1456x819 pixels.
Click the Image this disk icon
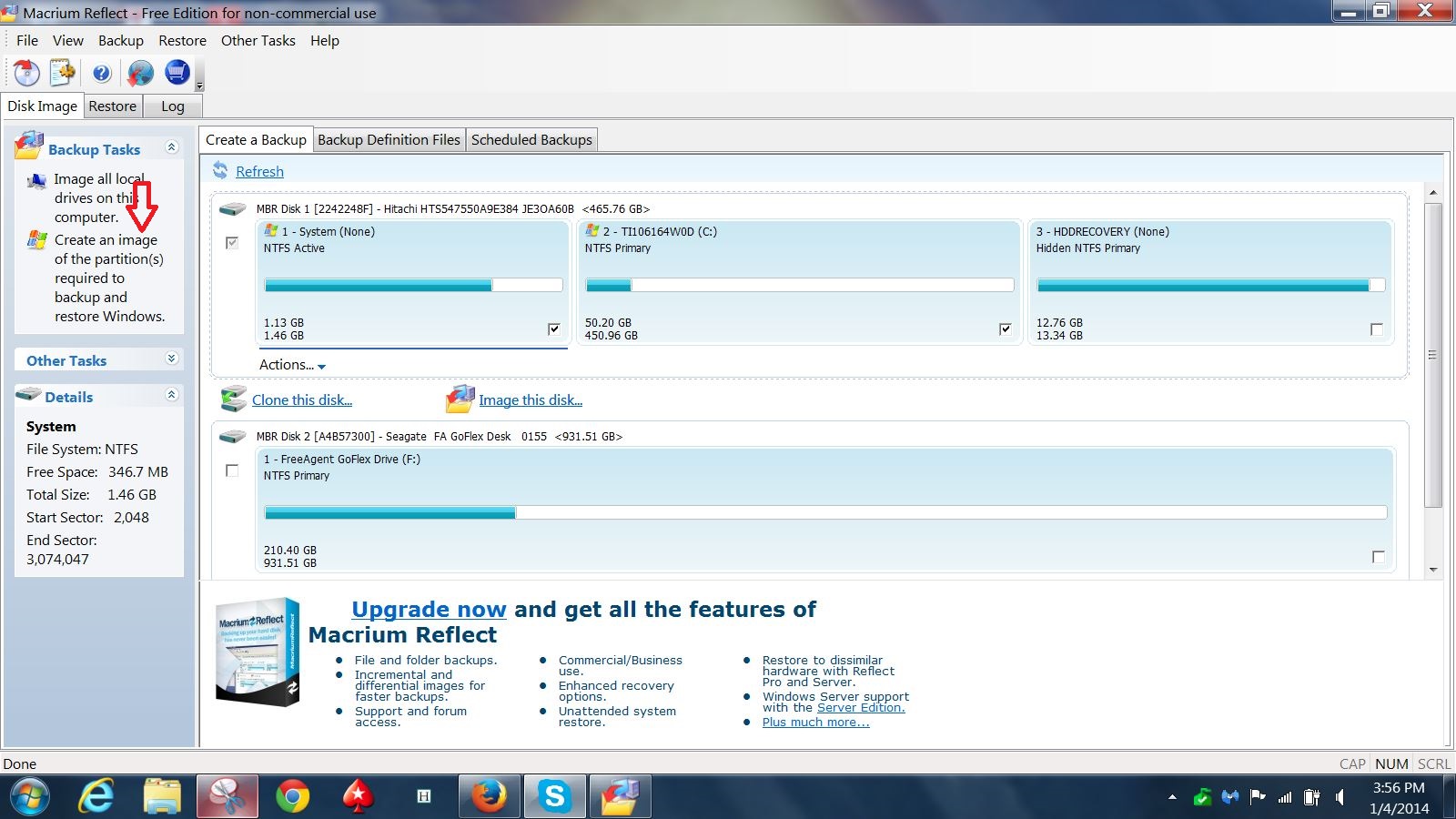[460, 399]
